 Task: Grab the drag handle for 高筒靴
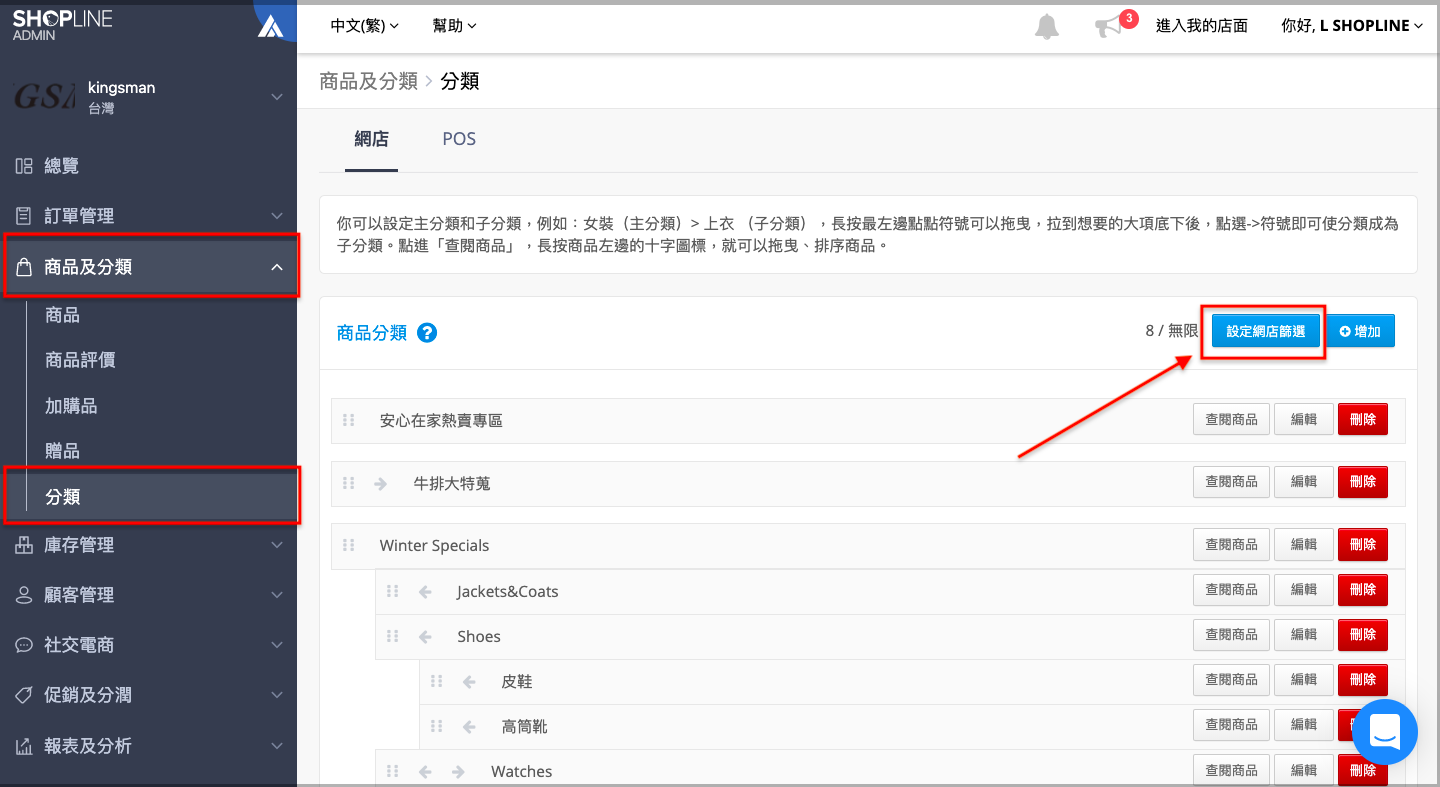(436, 726)
